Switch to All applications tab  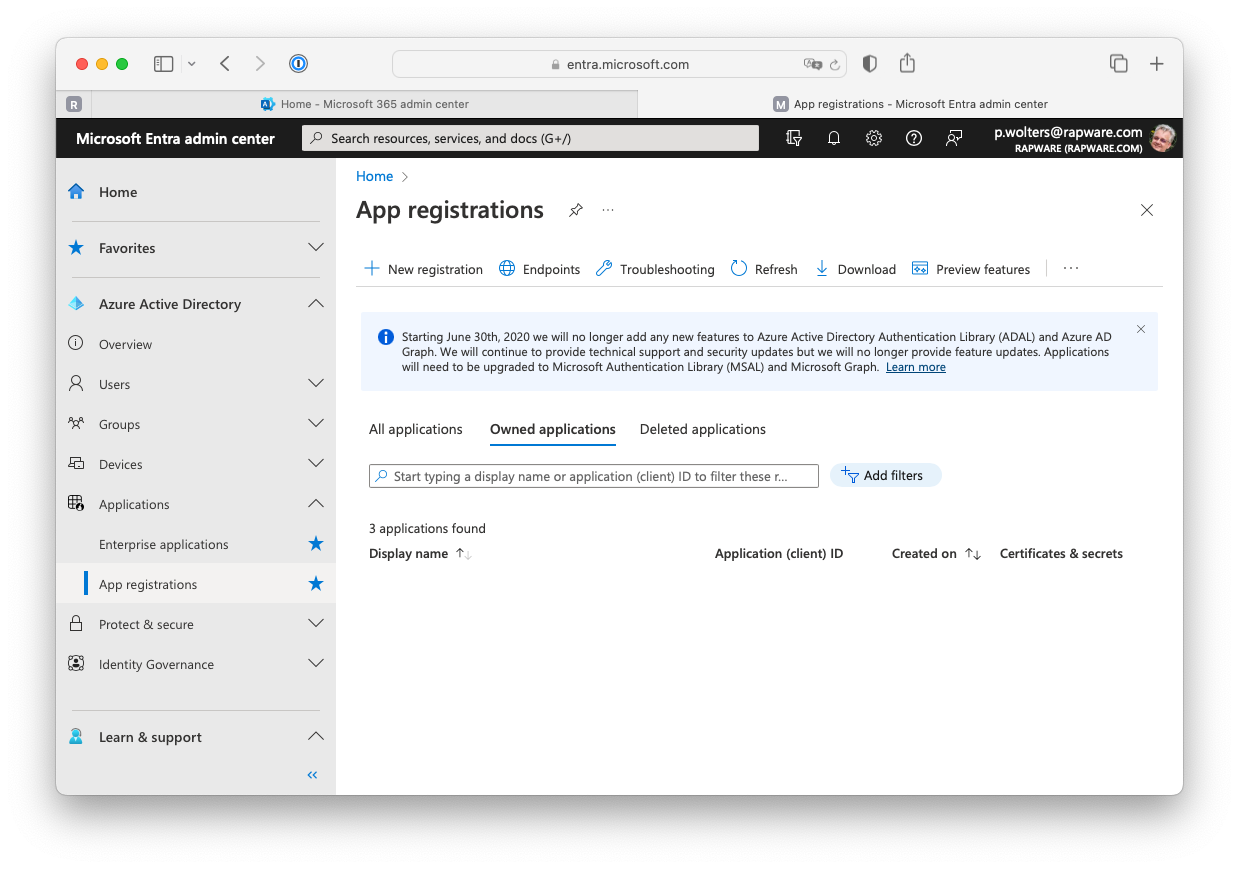point(416,429)
